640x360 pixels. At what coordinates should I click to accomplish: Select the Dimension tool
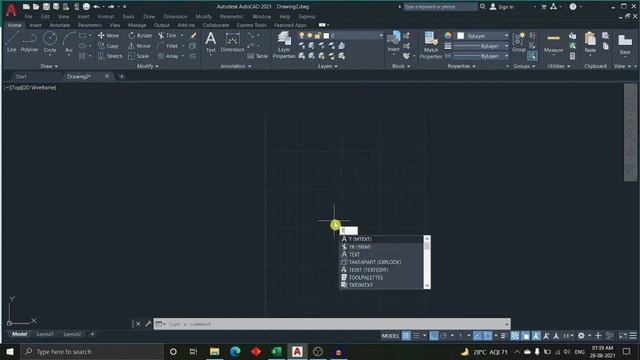pyautogui.click(x=232, y=42)
